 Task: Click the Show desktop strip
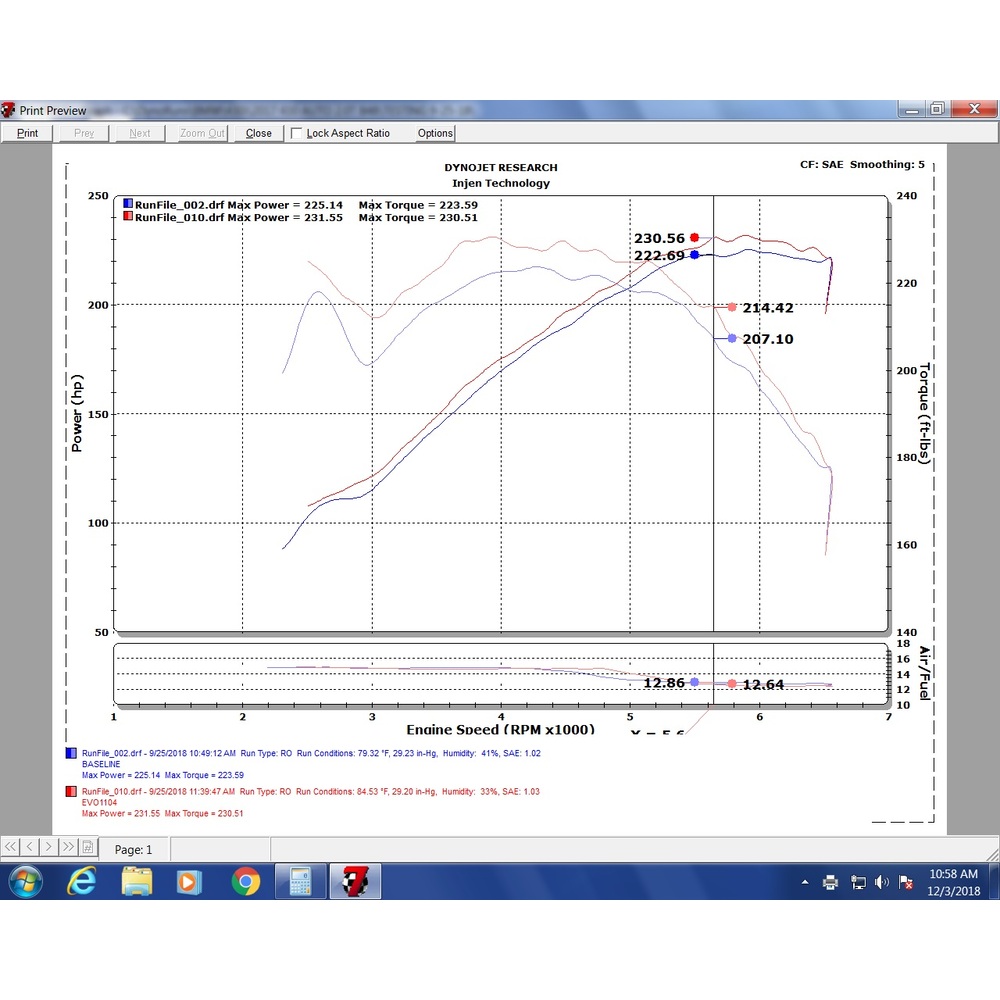coord(994,882)
